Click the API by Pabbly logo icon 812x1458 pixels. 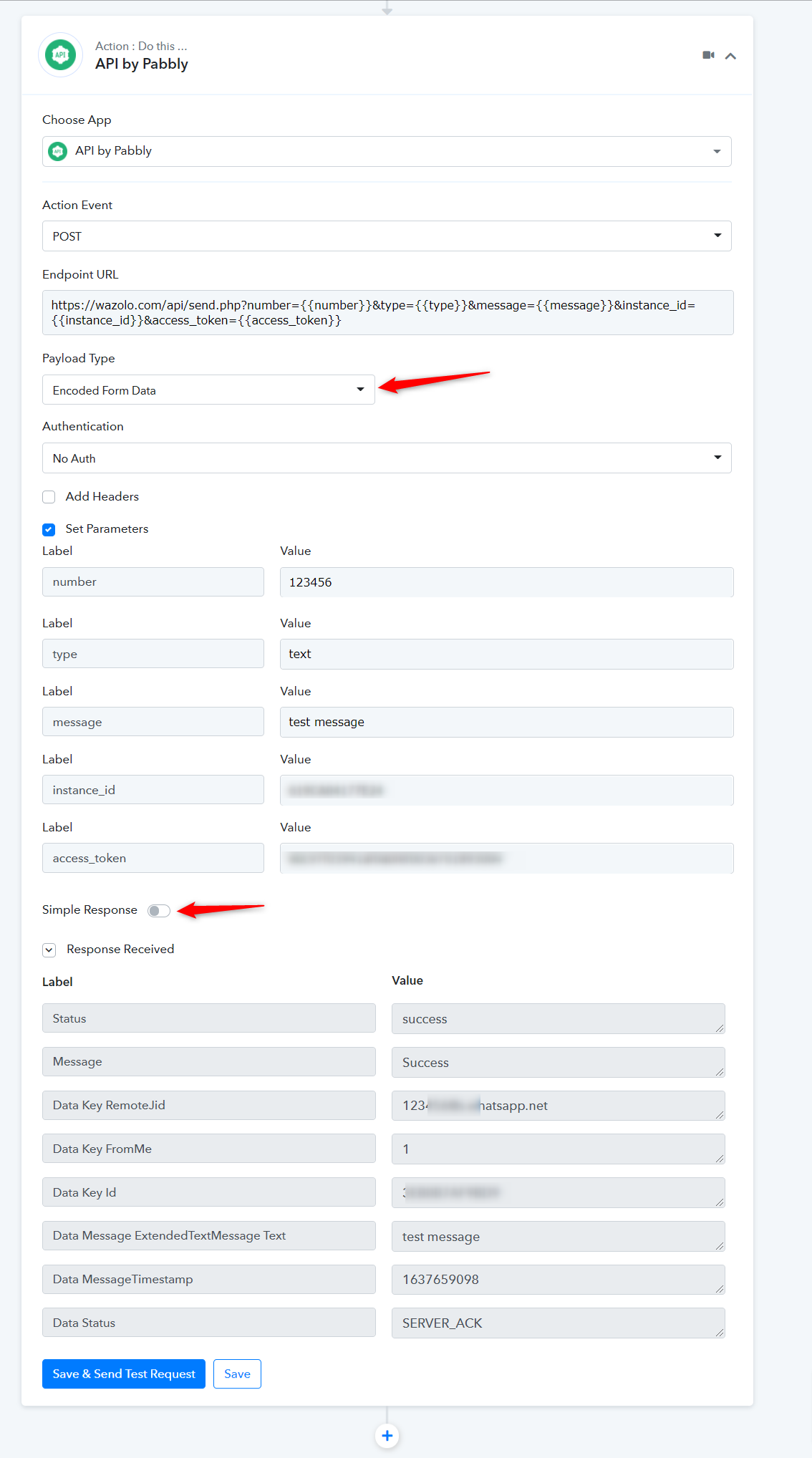61,54
